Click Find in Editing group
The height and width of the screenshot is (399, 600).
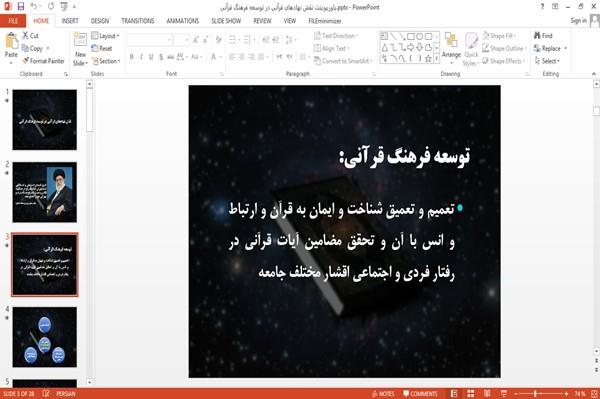tap(543, 36)
